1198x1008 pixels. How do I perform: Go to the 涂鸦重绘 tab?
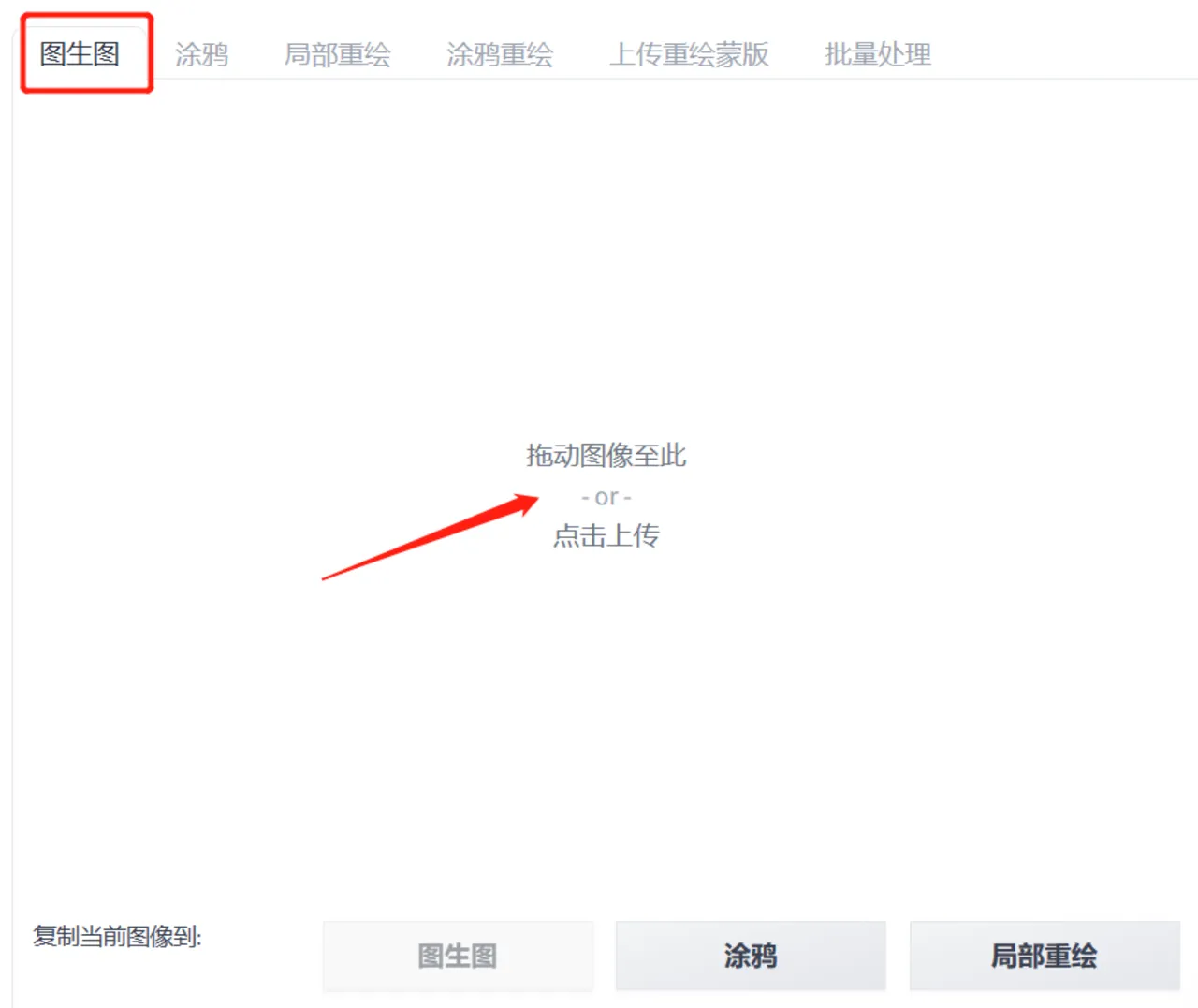click(x=500, y=54)
